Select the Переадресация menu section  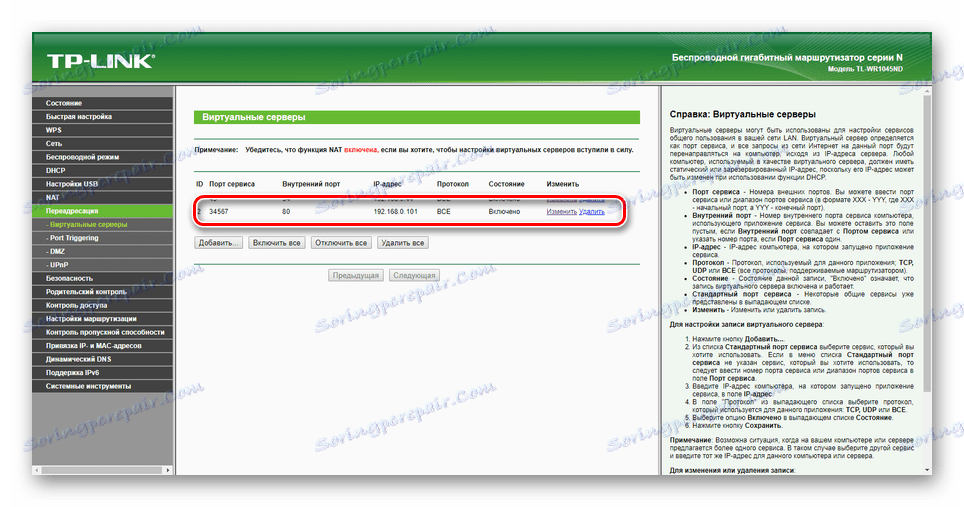click(x=103, y=211)
